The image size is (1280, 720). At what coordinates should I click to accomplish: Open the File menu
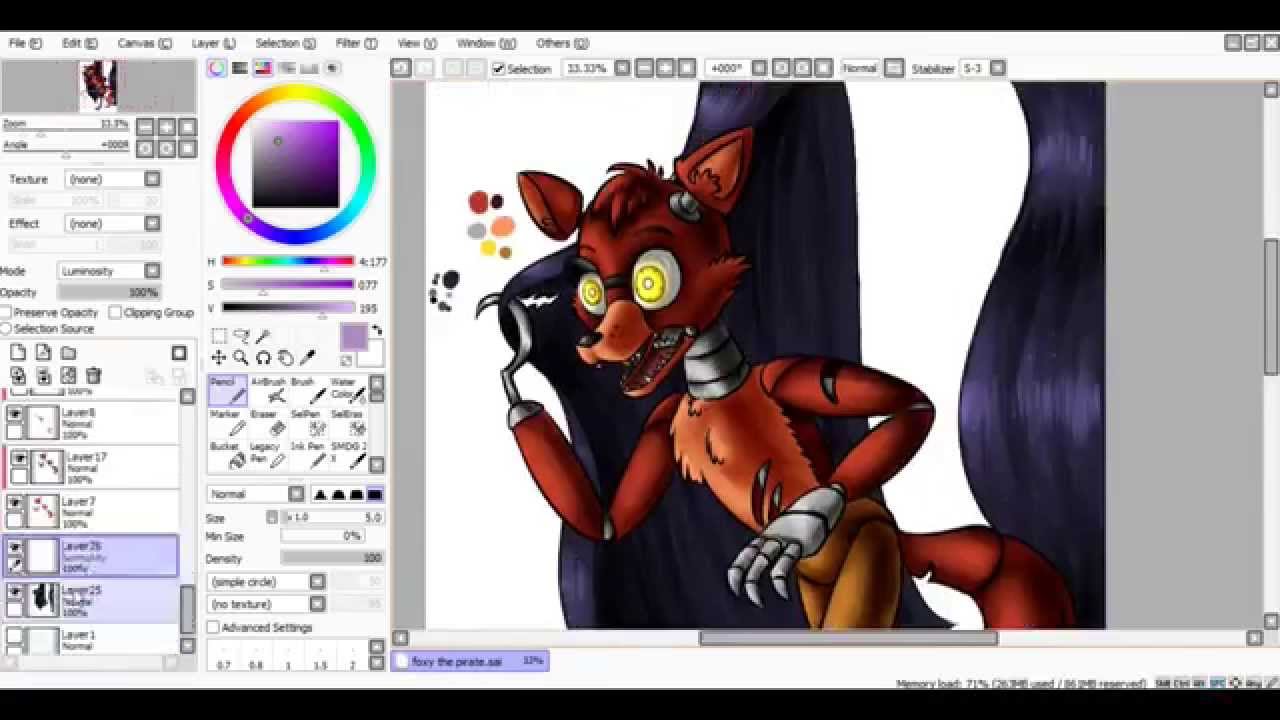25,43
